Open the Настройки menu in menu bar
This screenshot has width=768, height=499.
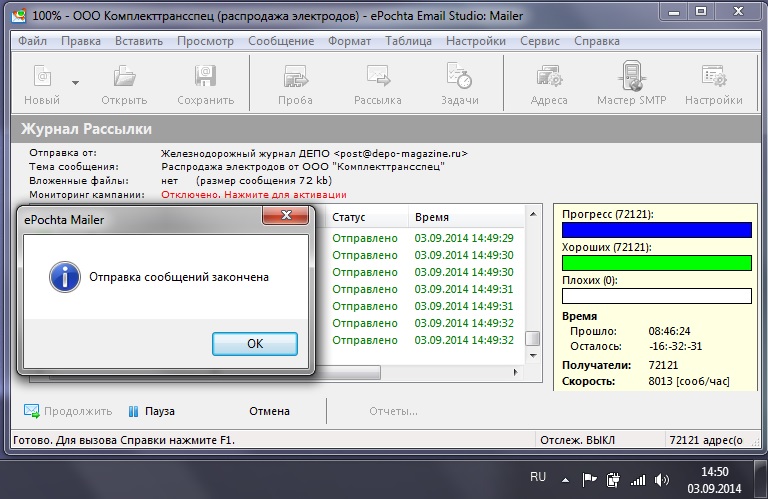pyautogui.click(x=476, y=41)
